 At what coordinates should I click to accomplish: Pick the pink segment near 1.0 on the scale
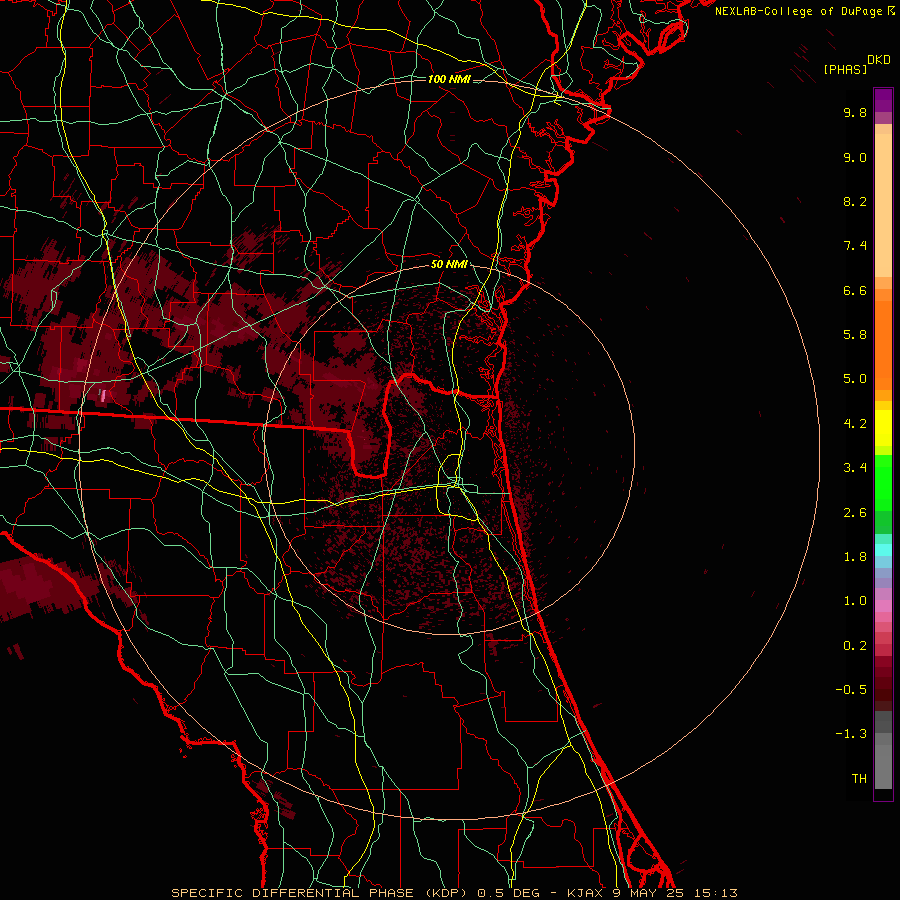point(883,606)
